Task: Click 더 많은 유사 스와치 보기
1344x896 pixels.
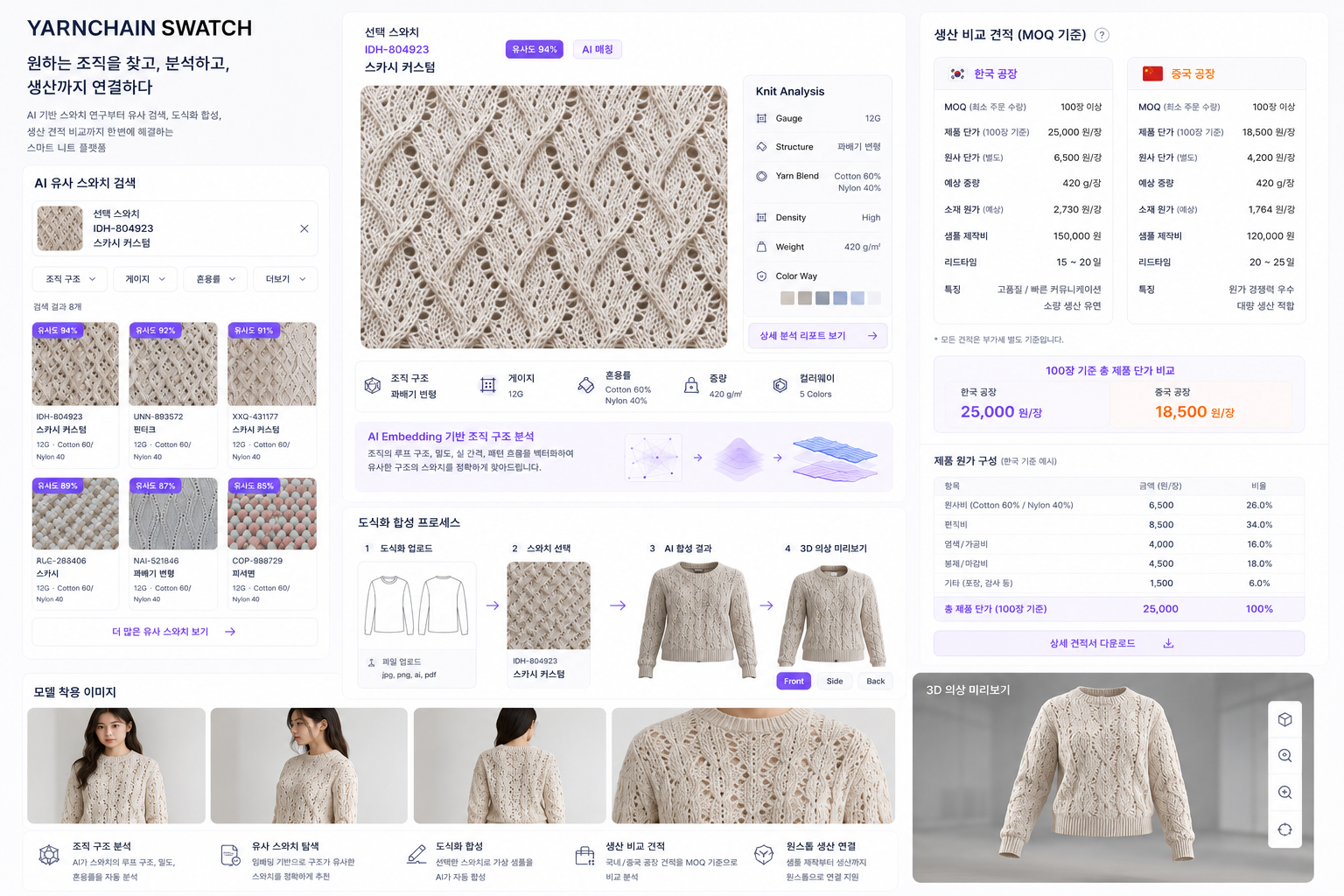Action: 174,632
